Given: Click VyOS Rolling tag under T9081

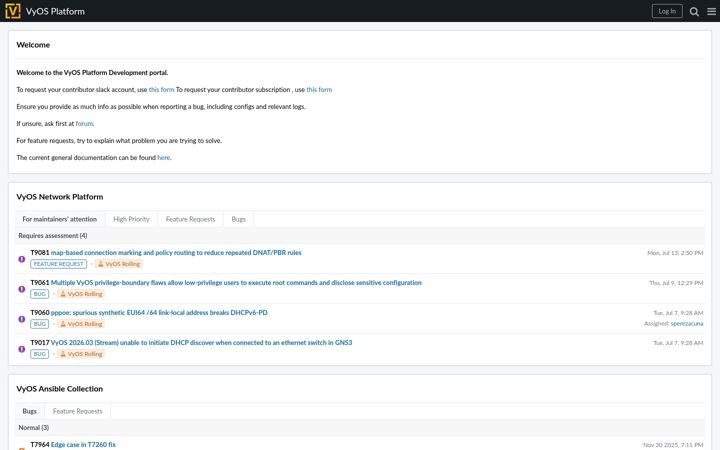Looking at the screenshot, I should [119, 264].
